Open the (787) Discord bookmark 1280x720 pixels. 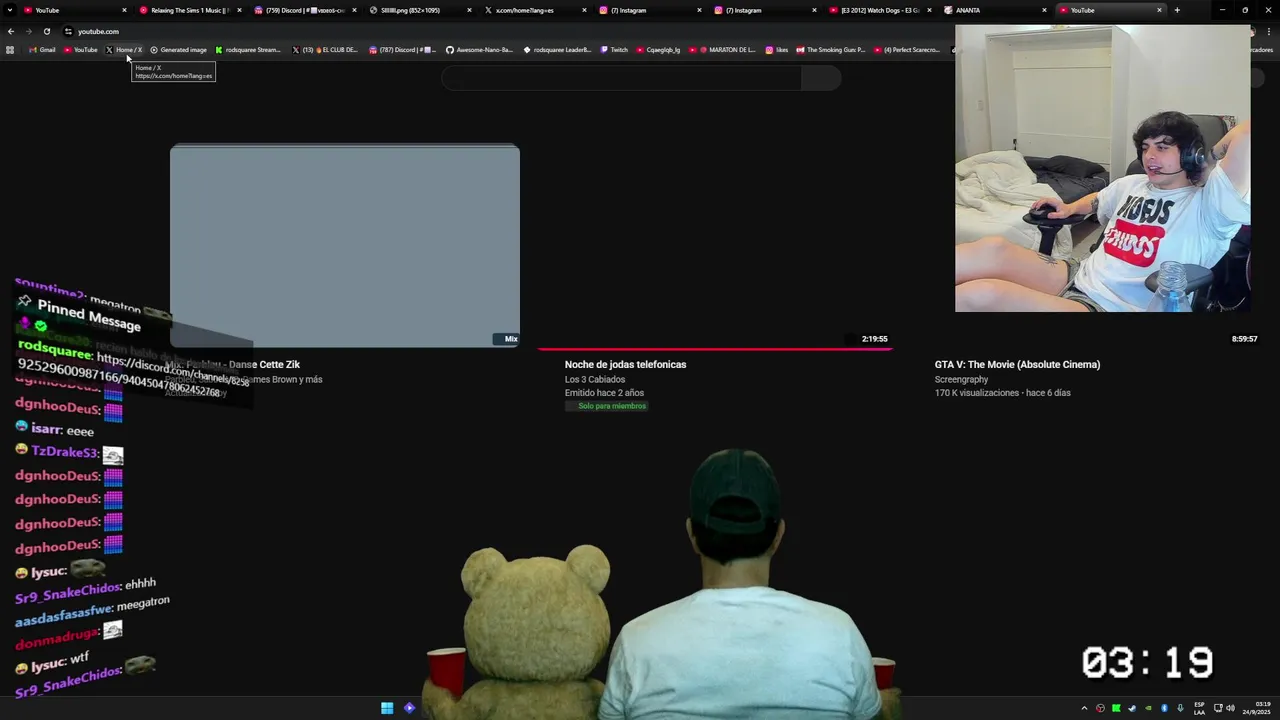[x=402, y=50]
